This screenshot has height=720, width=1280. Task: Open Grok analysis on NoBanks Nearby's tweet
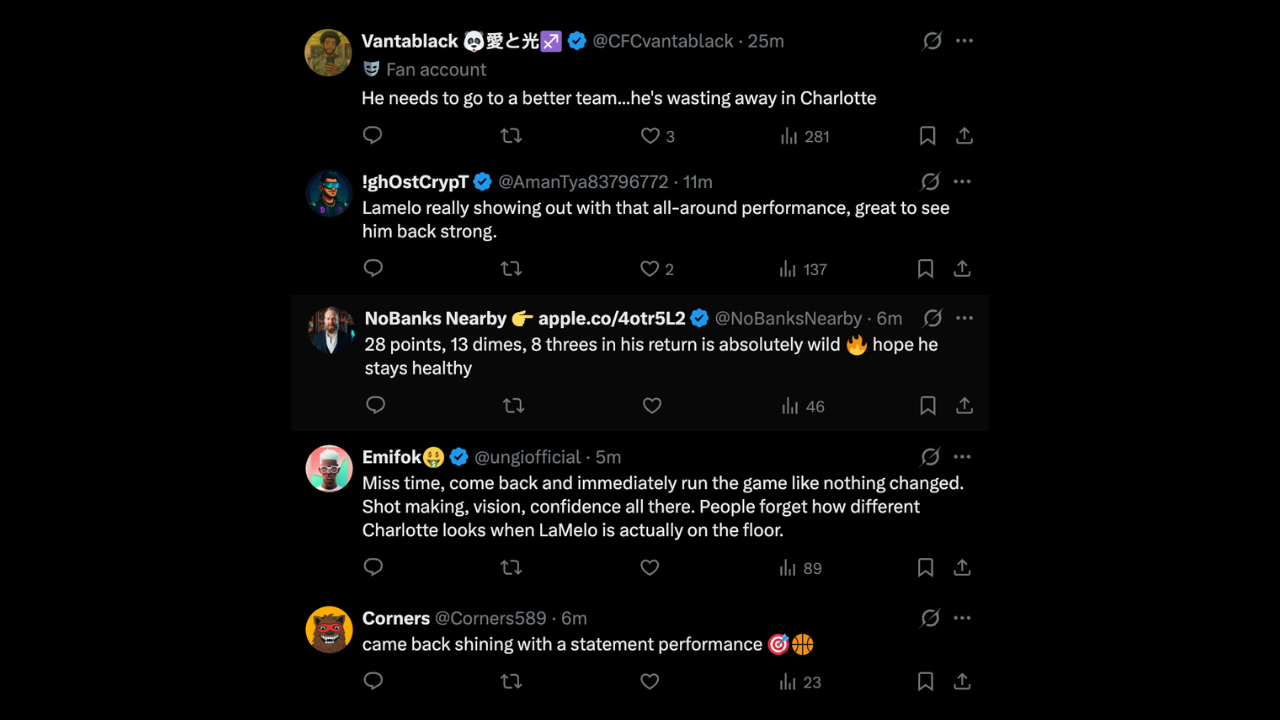point(932,318)
